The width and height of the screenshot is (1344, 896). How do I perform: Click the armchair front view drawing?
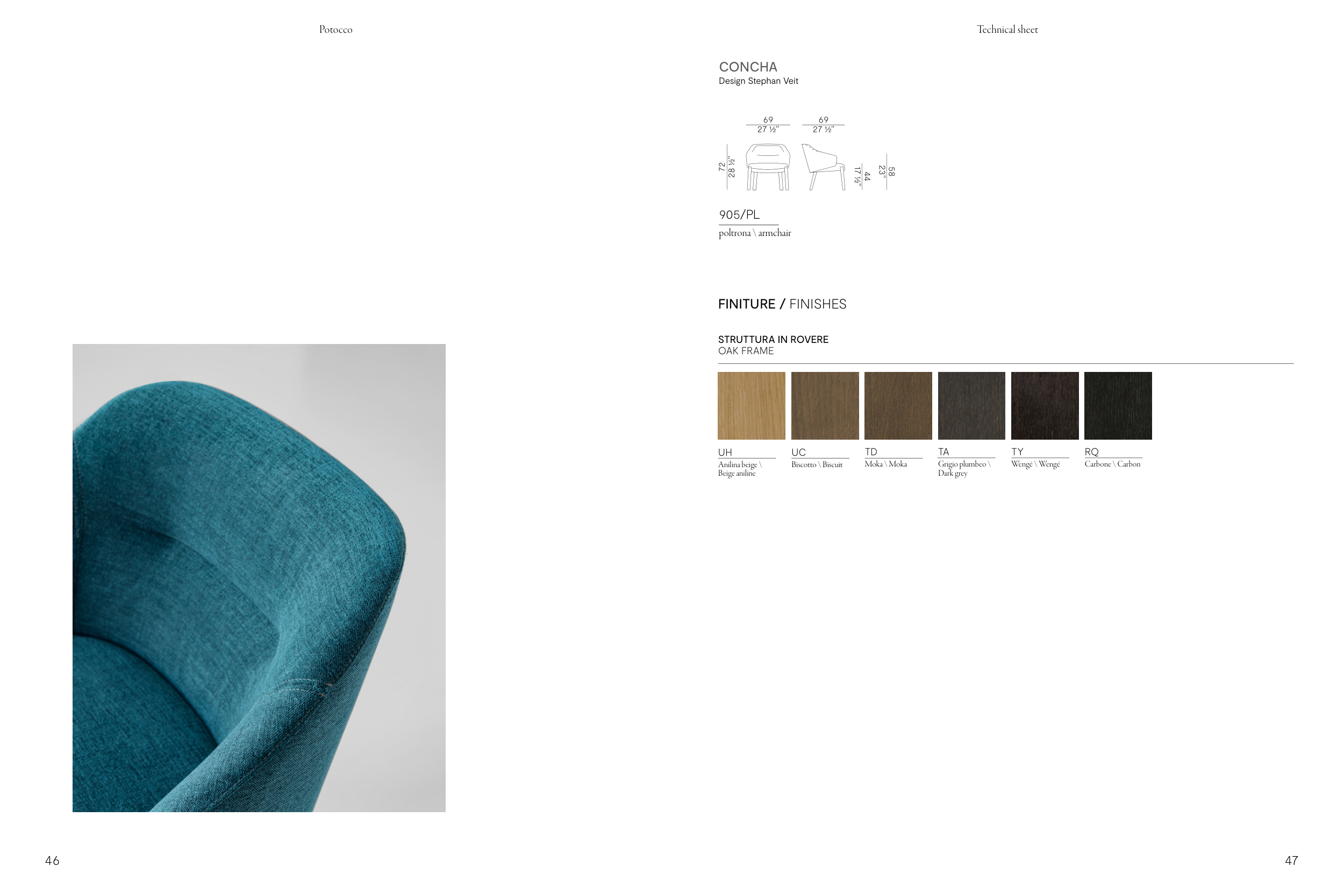pyautogui.click(x=768, y=167)
